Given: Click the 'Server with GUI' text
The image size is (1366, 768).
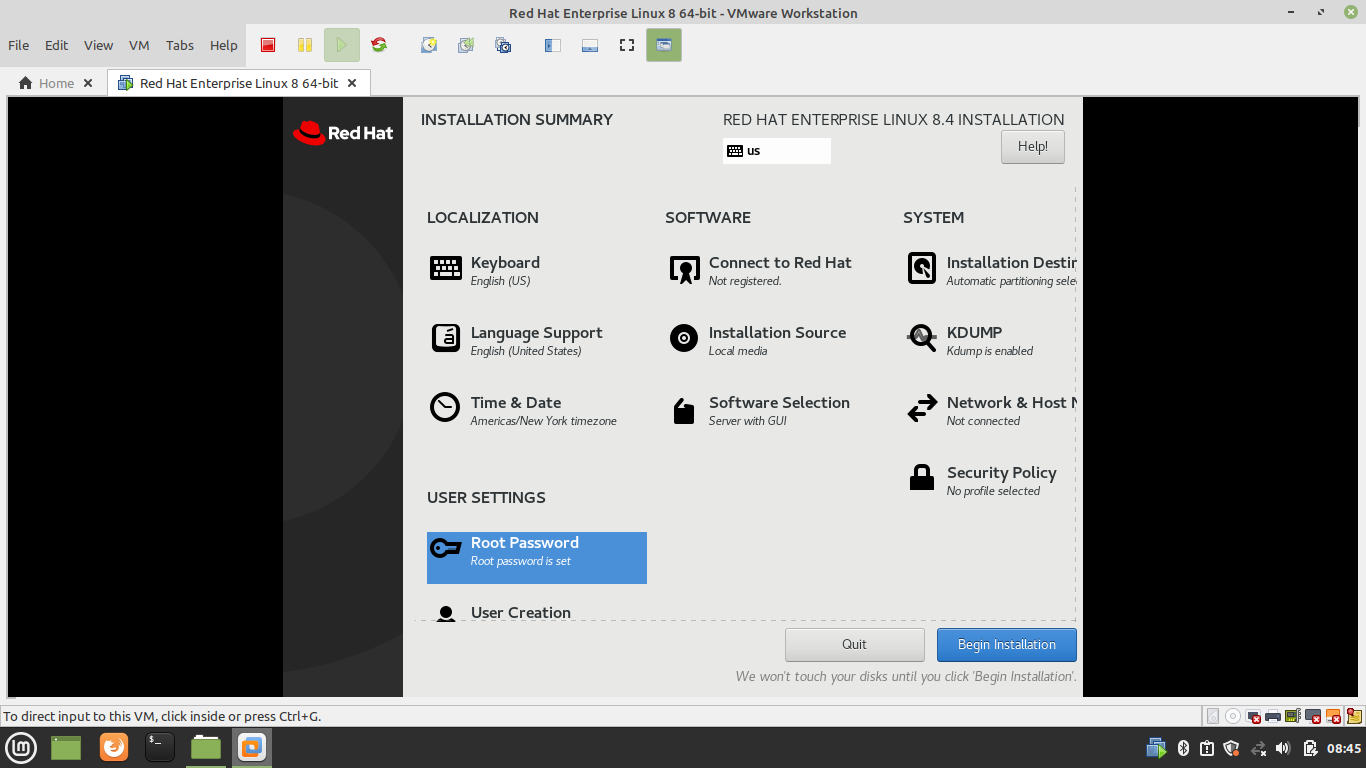Looking at the screenshot, I should click(x=748, y=421).
